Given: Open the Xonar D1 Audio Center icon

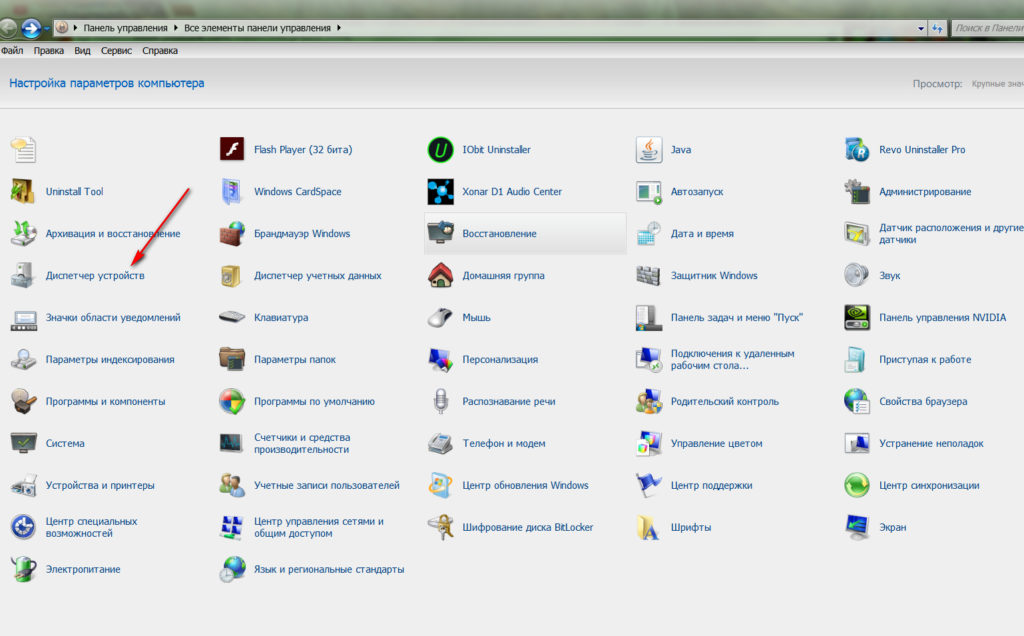Looking at the screenshot, I should [440, 192].
